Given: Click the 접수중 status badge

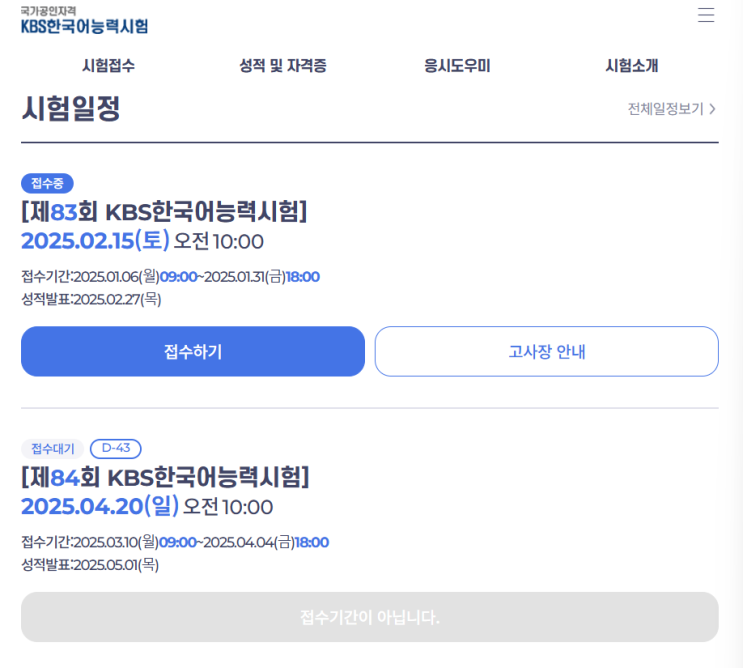Looking at the screenshot, I should (47, 183).
